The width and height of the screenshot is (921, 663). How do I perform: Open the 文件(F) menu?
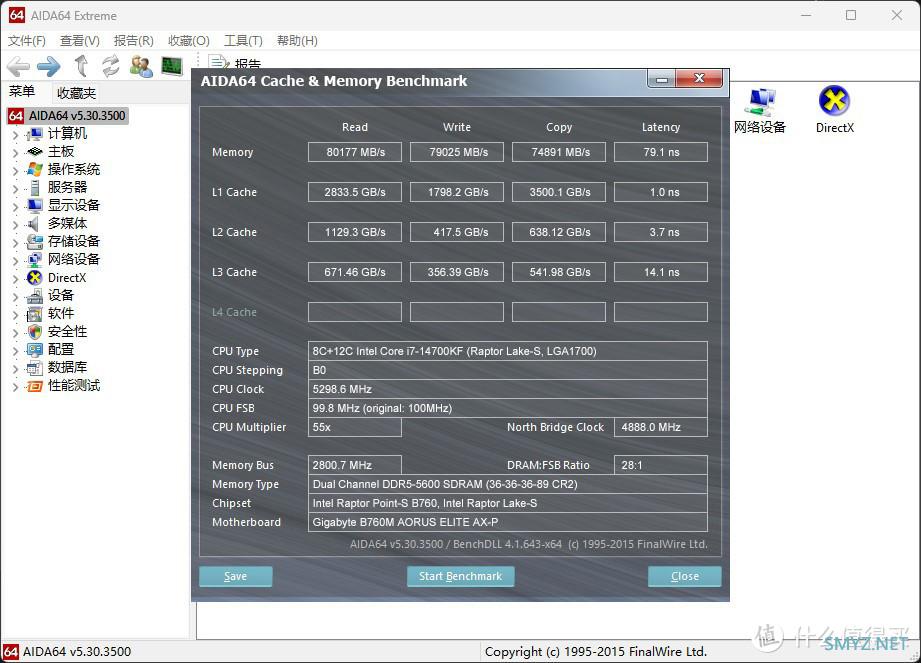(x=26, y=41)
